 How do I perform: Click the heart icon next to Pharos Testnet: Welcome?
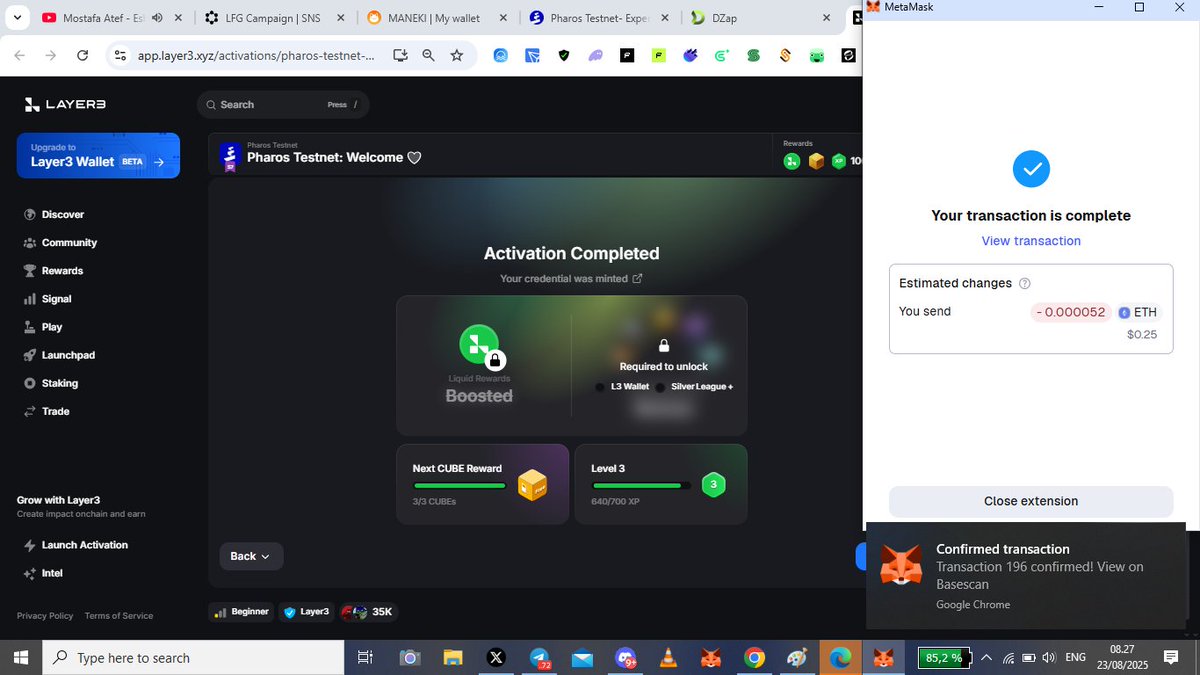(414, 157)
